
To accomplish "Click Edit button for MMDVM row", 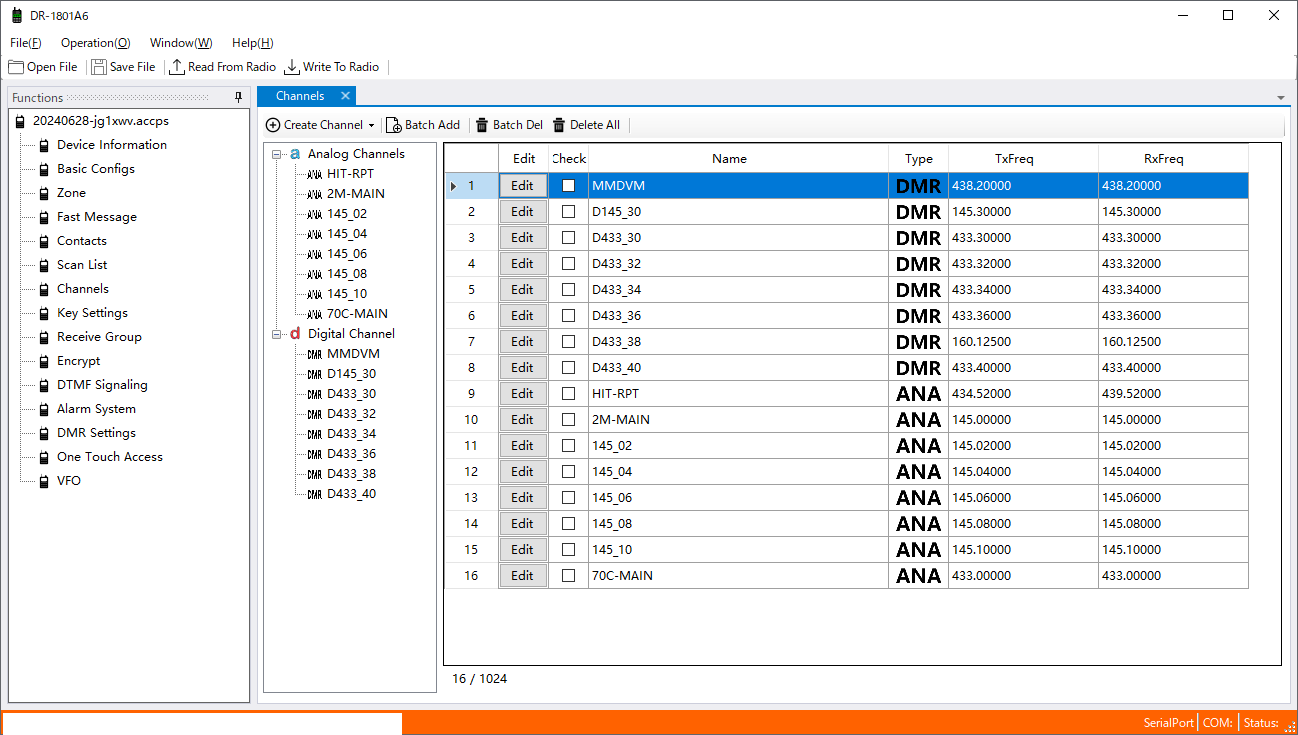I will 523,186.
